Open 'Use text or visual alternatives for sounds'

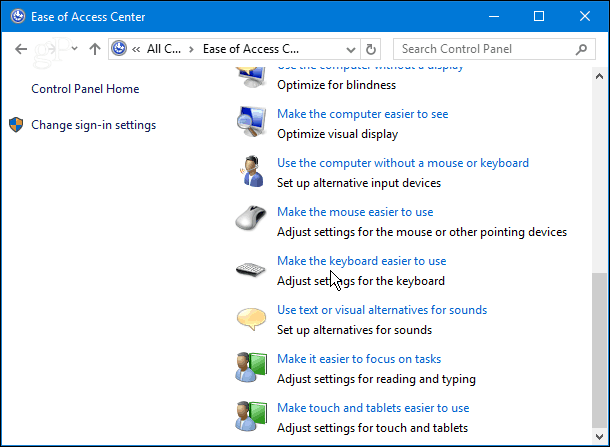[x=382, y=310]
